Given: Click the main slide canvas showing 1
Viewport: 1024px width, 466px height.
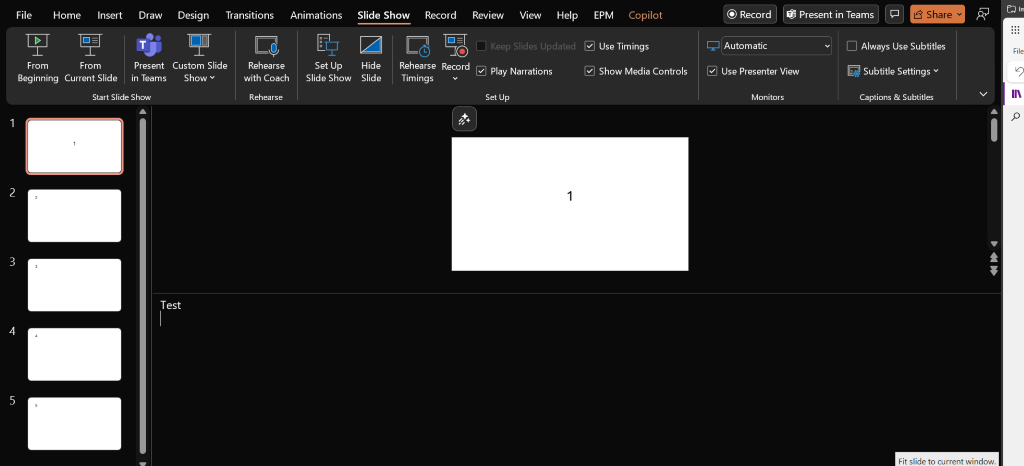Looking at the screenshot, I should pyautogui.click(x=569, y=204).
